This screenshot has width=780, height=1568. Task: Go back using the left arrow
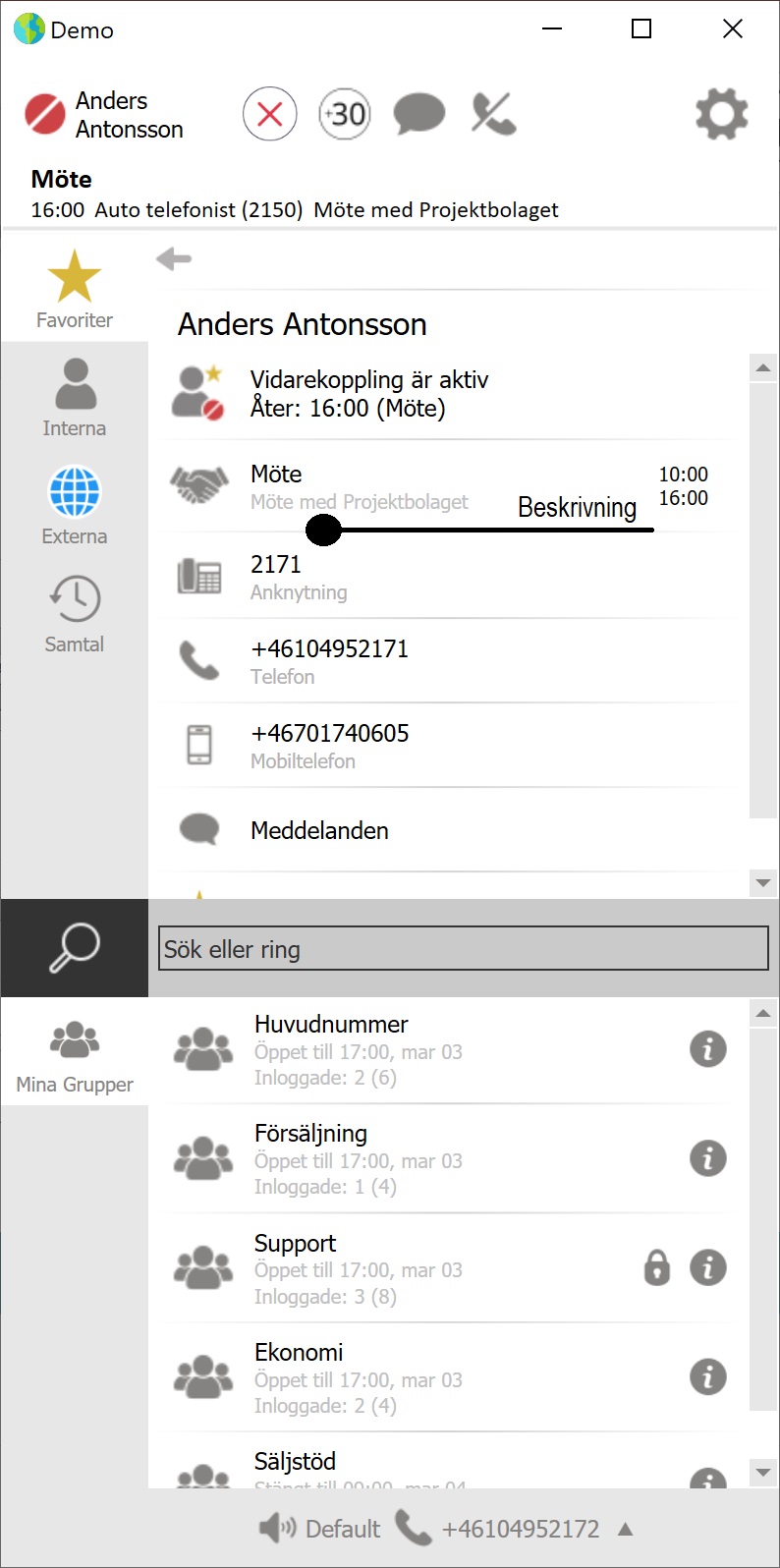point(174,258)
